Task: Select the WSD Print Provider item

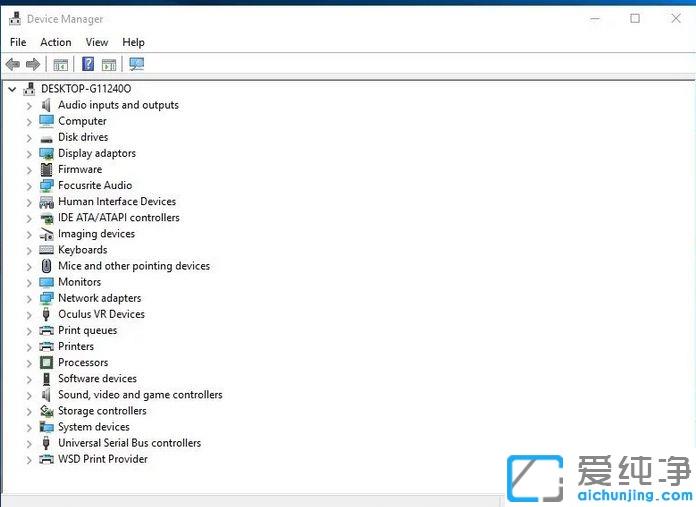Action: coord(103,459)
